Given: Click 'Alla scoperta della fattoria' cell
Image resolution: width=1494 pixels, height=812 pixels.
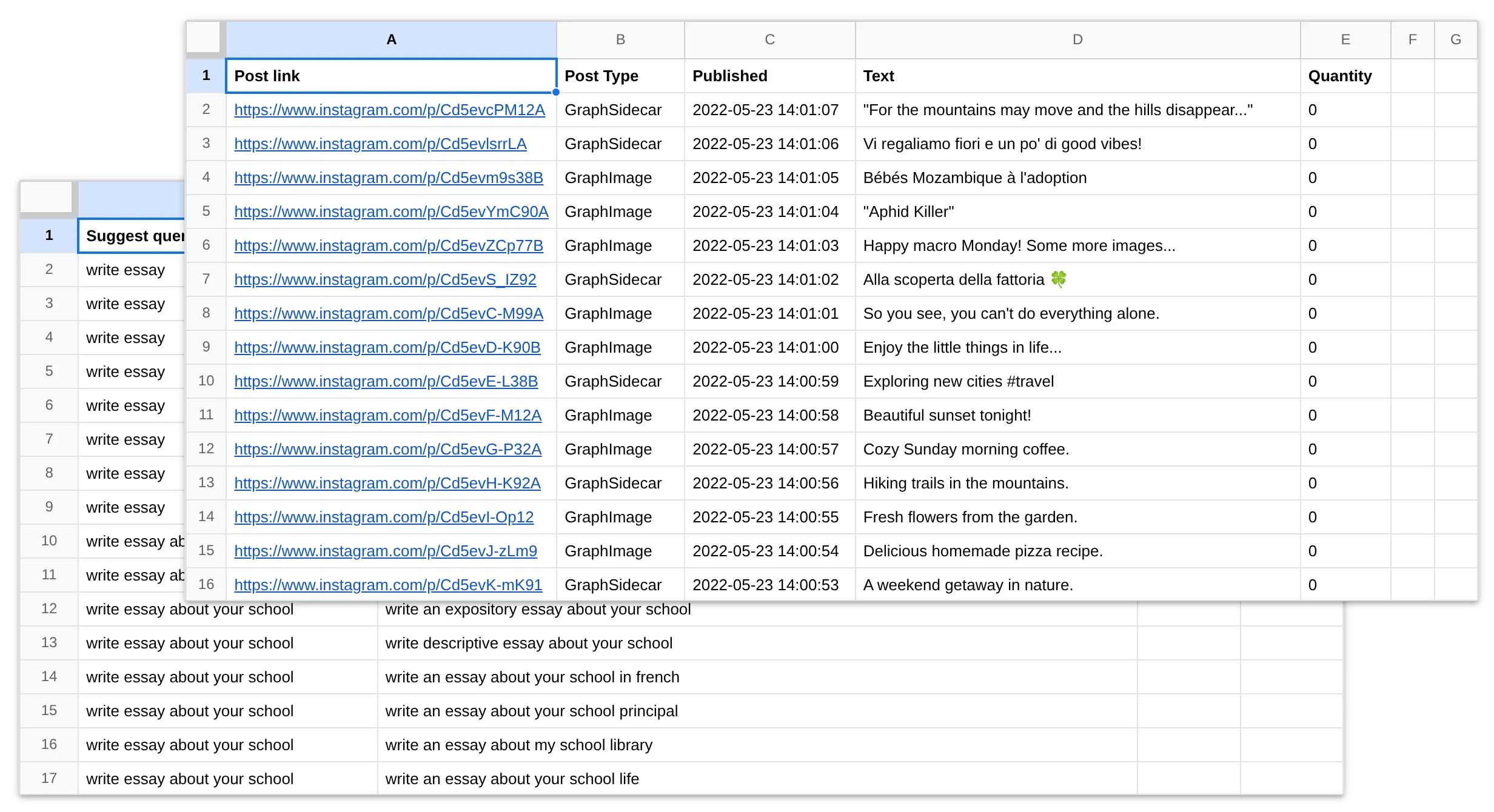Looking at the screenshot, I should 1077,279.
